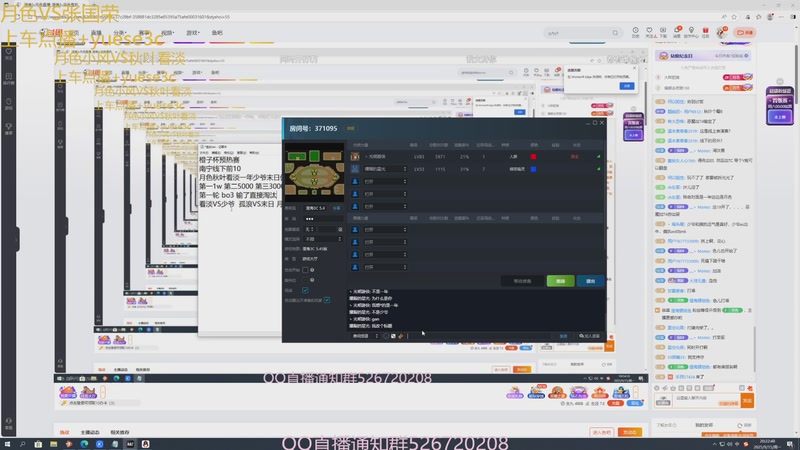Click the orange horn icon in the room chat bar
This screenshot has height=450, width=800.
pyautogui.click(x=401, y=336)
